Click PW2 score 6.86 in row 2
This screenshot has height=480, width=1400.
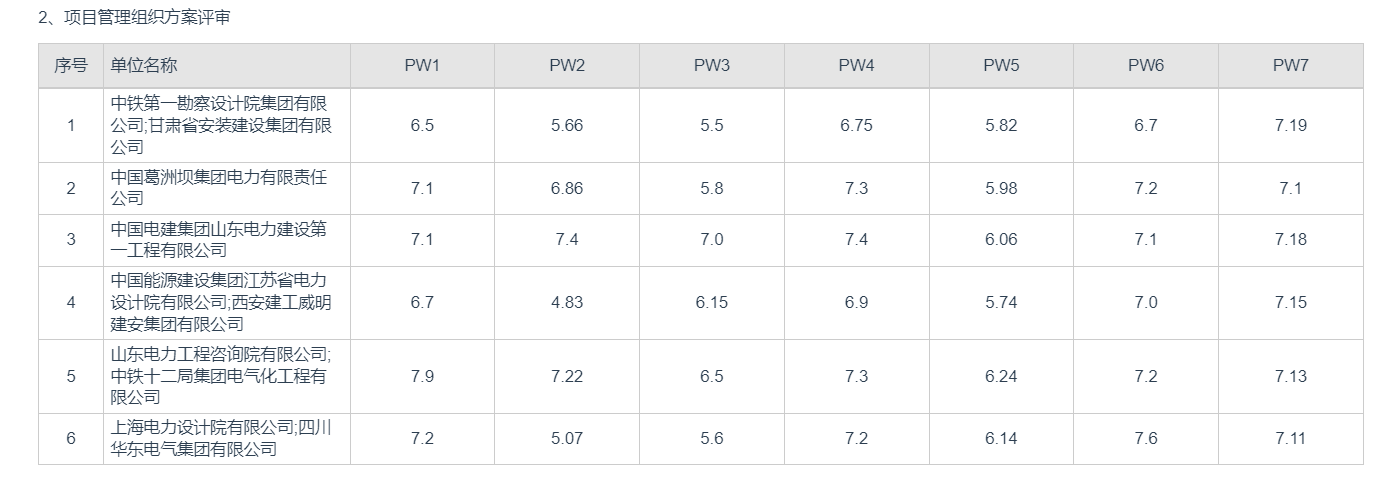click(x=566, y=188)
